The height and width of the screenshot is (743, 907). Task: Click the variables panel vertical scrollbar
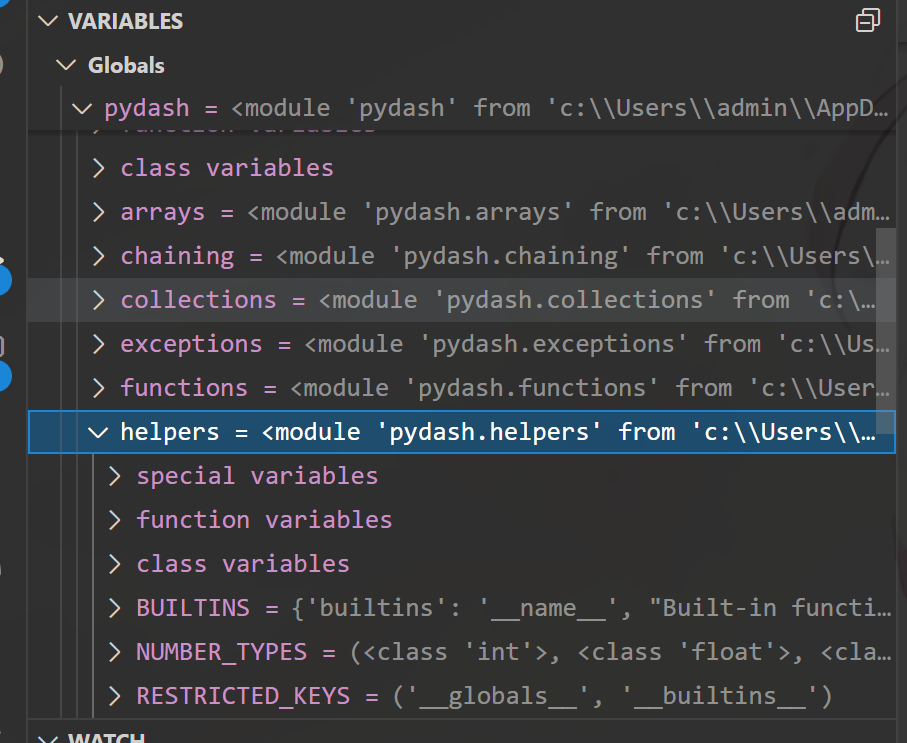(886, 331)
